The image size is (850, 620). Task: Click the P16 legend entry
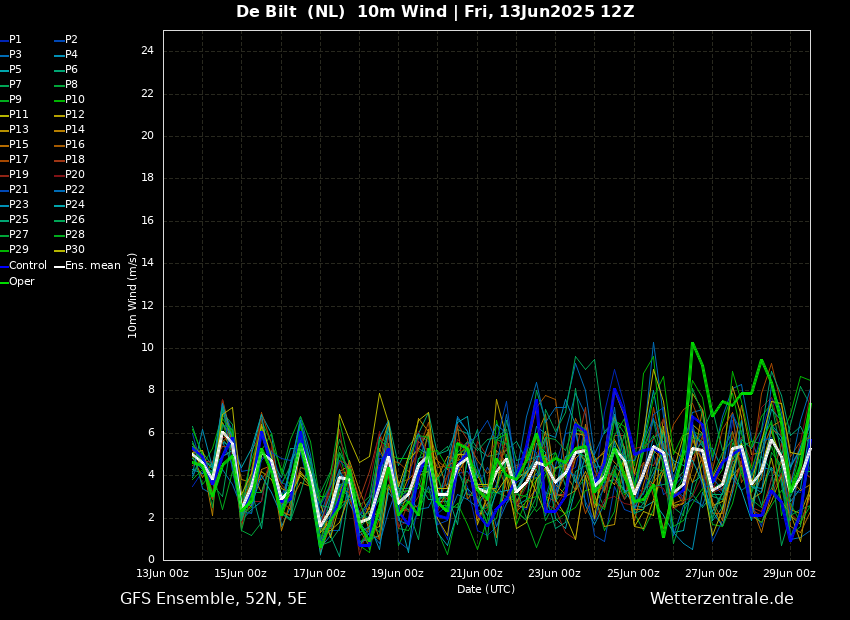[x=75, y=145]
